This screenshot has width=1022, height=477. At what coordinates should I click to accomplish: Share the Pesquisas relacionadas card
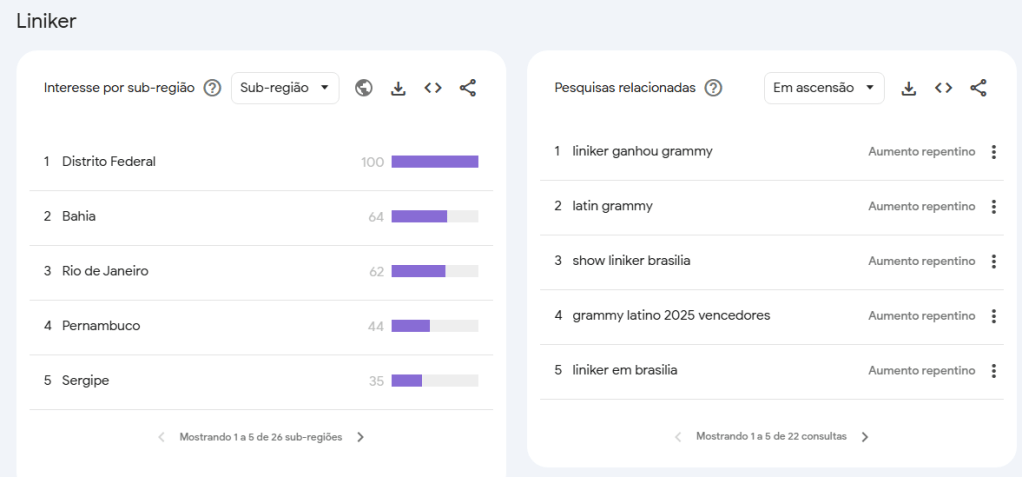pyautogui.click(x=978, y=88)
